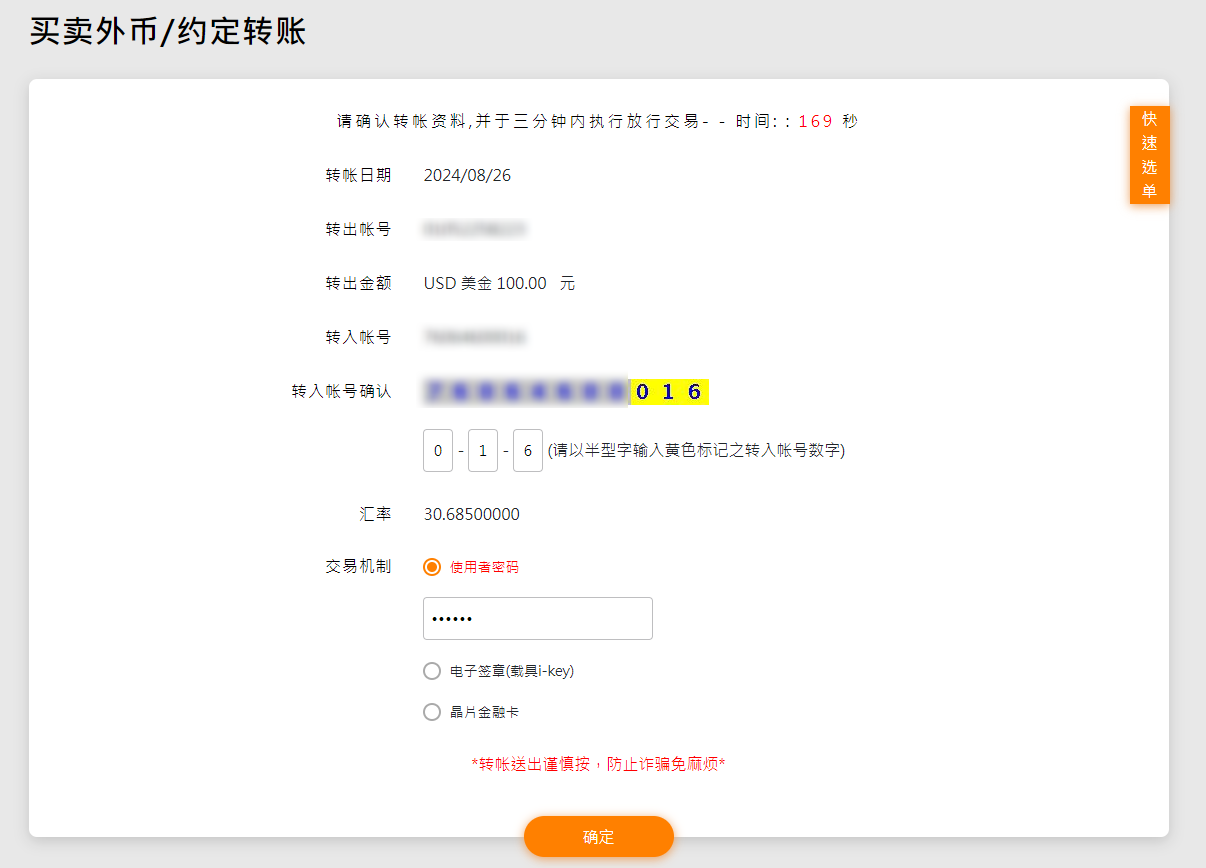Click the USD 美金 100.00 amount text
This screenshot has width=1206, height=868.
(x=486, y=283)
